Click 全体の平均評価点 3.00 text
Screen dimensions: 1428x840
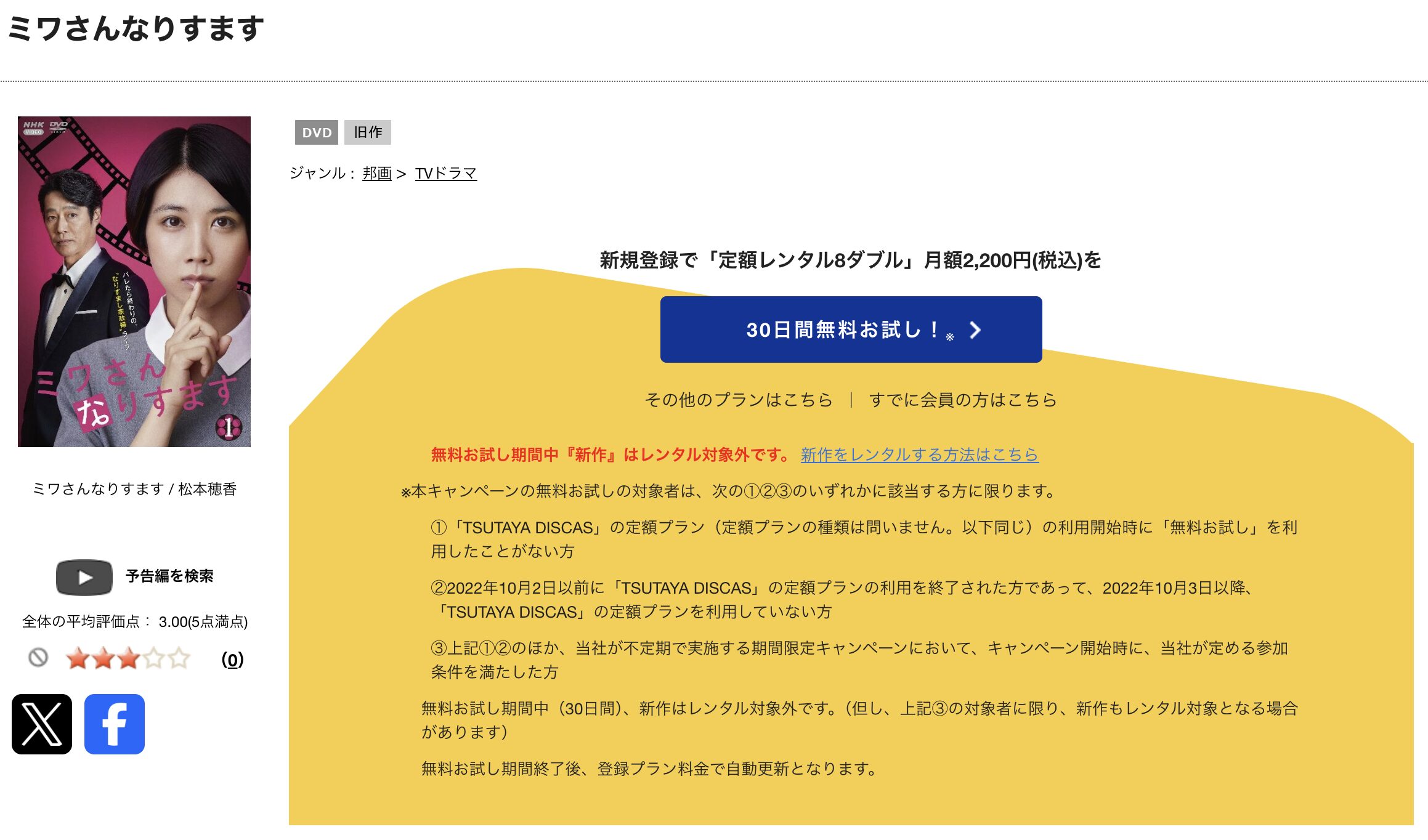tap(135, 622)
